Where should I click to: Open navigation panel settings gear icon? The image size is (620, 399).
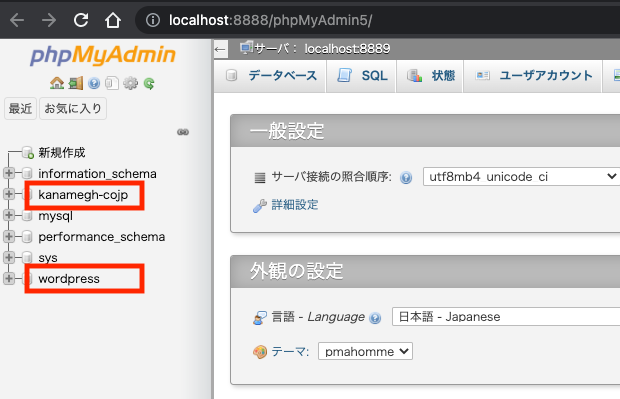point(130,83)
